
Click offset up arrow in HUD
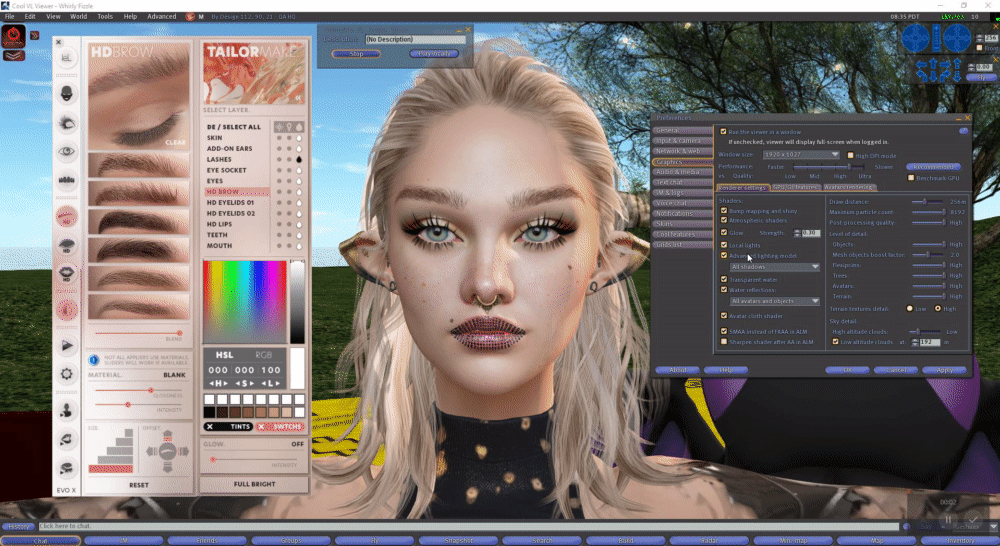pos(167,436)
